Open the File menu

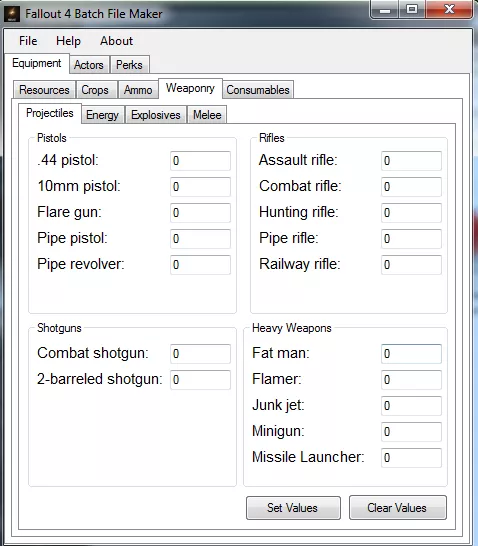(28, 41)
